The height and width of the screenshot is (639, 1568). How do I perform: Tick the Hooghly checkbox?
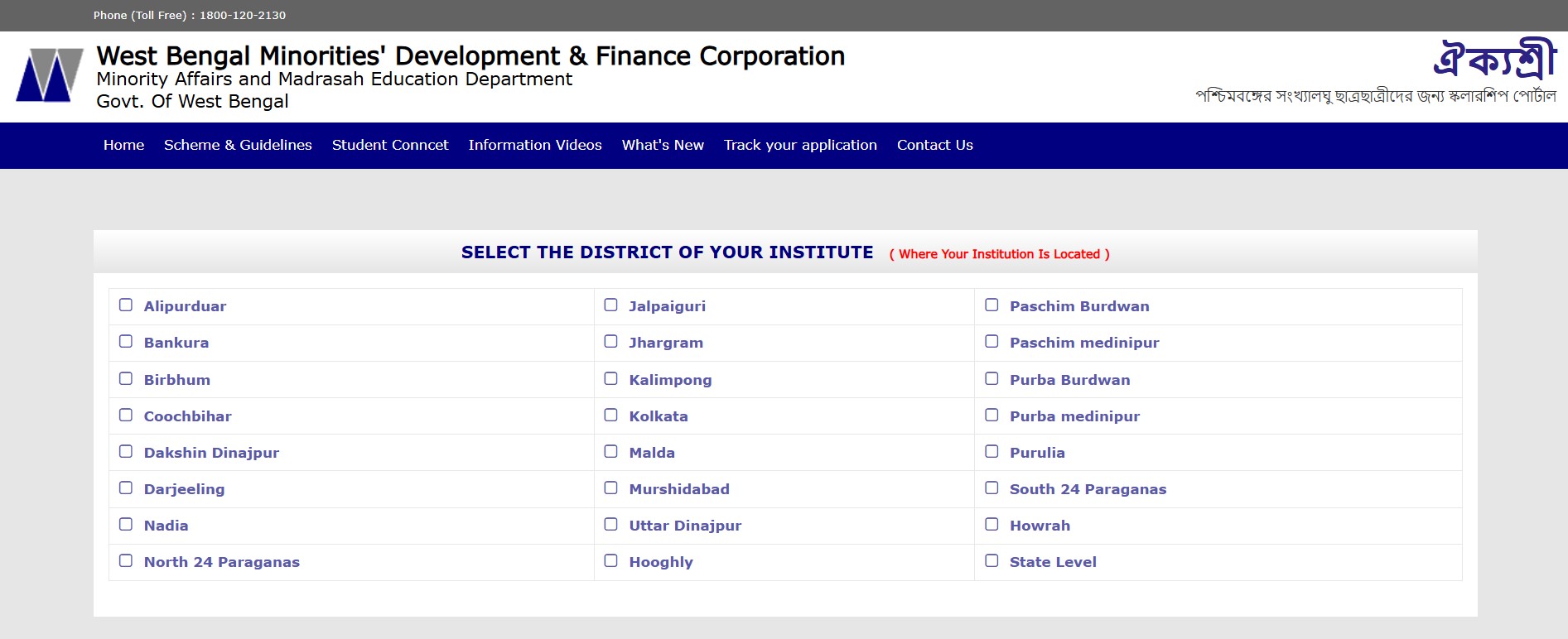click(x=611, y=560)
